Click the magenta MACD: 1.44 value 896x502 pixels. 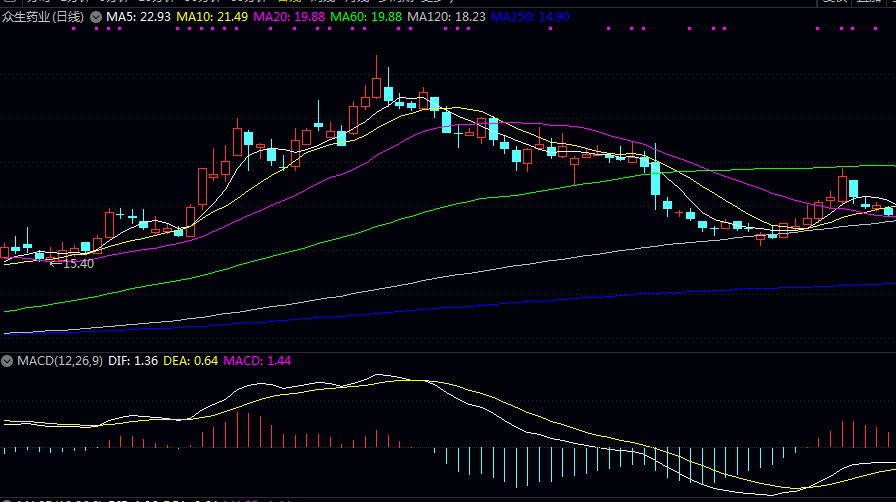coord(257,361)
